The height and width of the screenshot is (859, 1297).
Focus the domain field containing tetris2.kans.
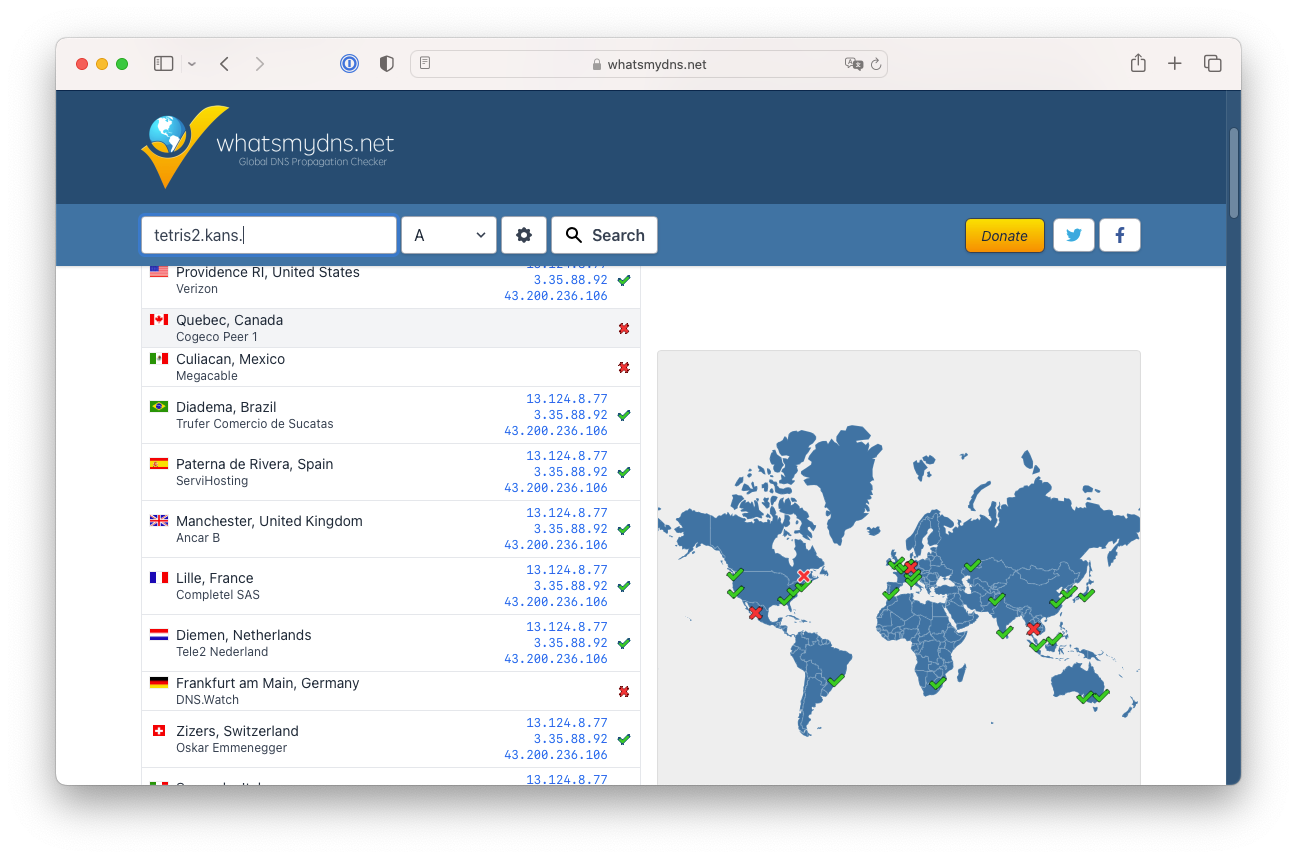pyautogui.click(x=269, y=235)
